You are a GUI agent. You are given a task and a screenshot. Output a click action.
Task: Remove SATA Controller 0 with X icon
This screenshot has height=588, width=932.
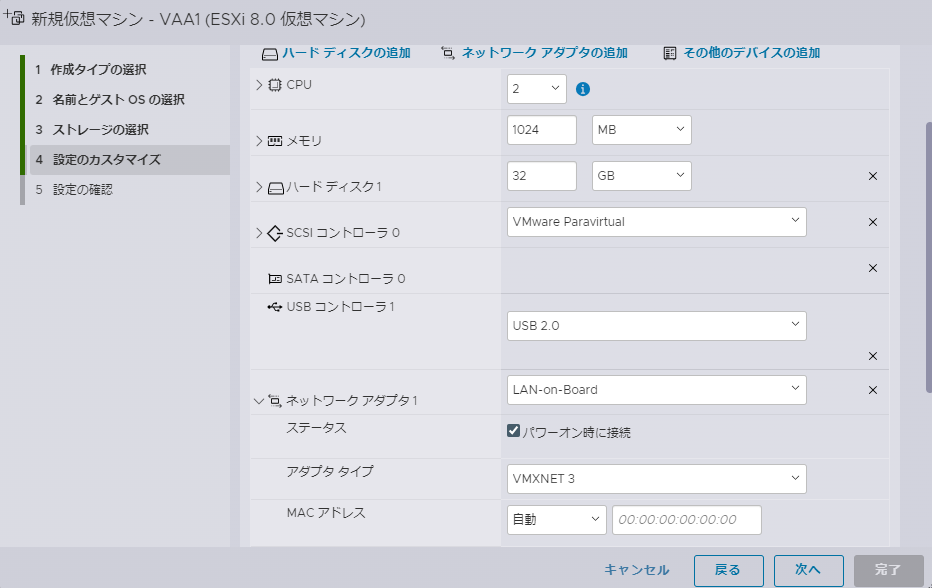tap(872, 268)
